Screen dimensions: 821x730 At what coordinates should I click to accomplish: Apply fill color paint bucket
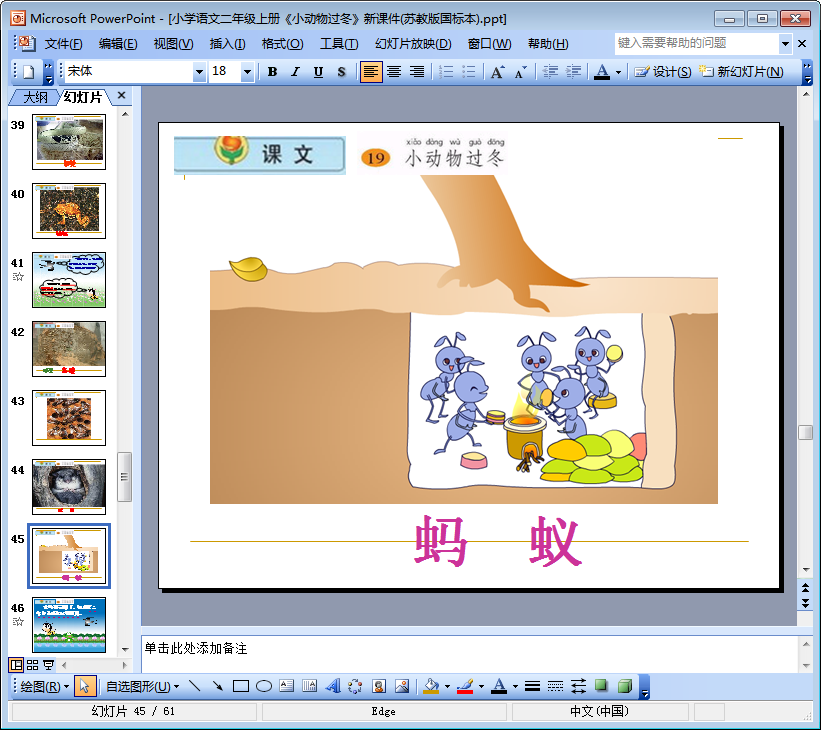[x=431, y=686]
